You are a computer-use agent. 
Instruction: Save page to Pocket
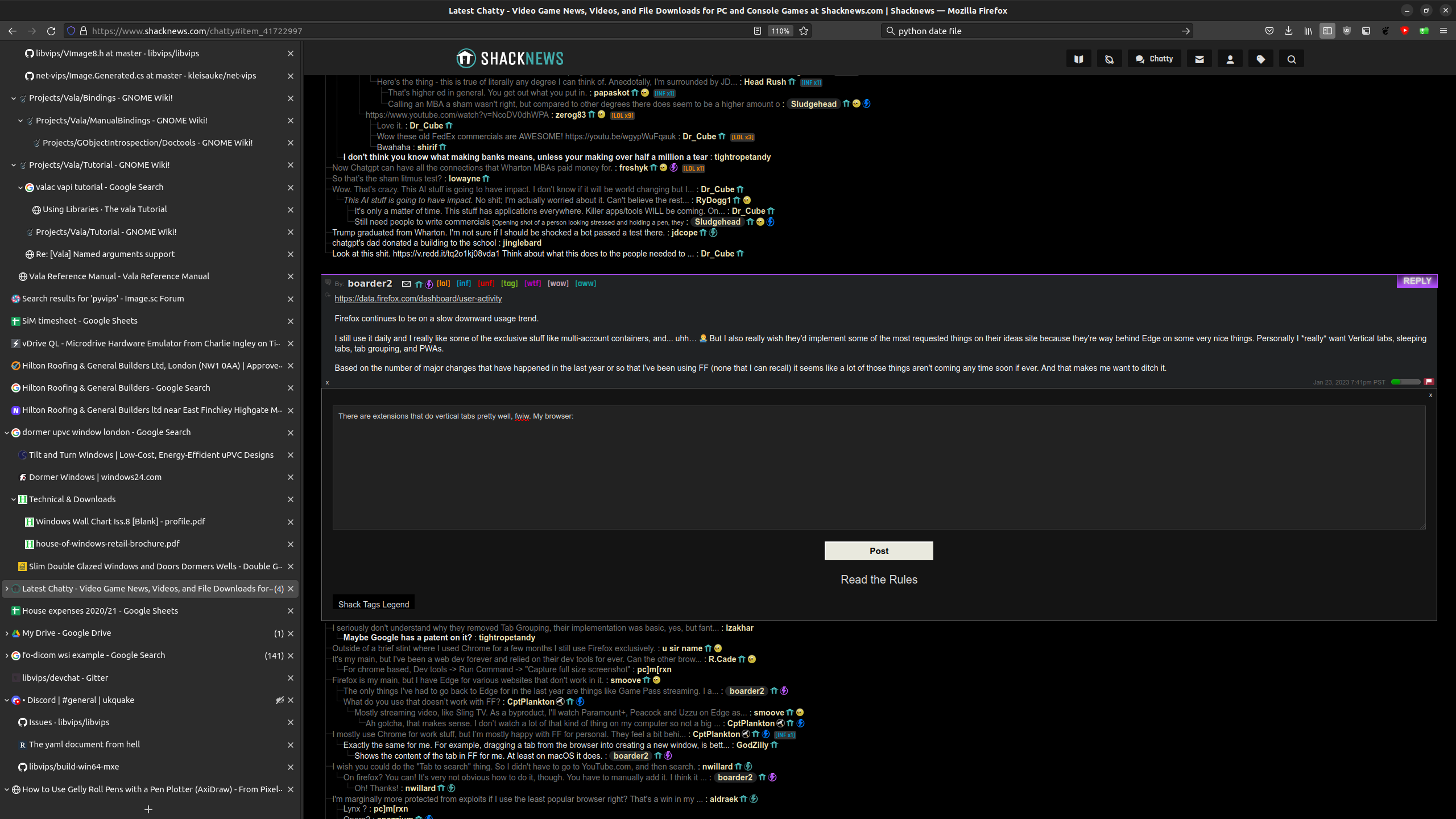(x=1269, y=31)
